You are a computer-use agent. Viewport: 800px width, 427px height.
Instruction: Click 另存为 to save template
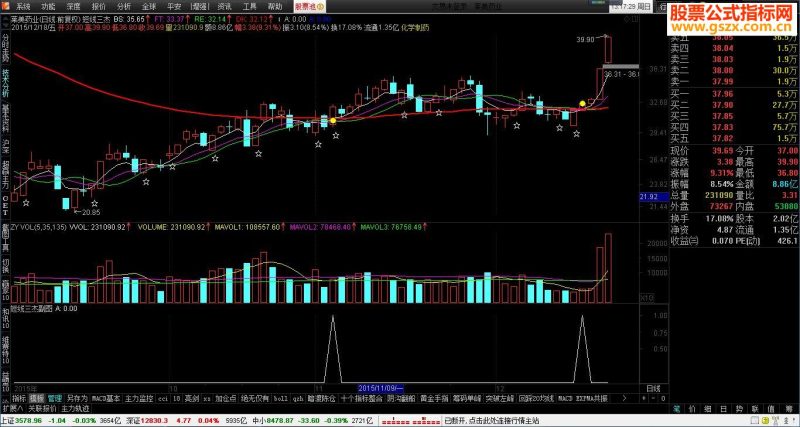click(x=77, y=398)
